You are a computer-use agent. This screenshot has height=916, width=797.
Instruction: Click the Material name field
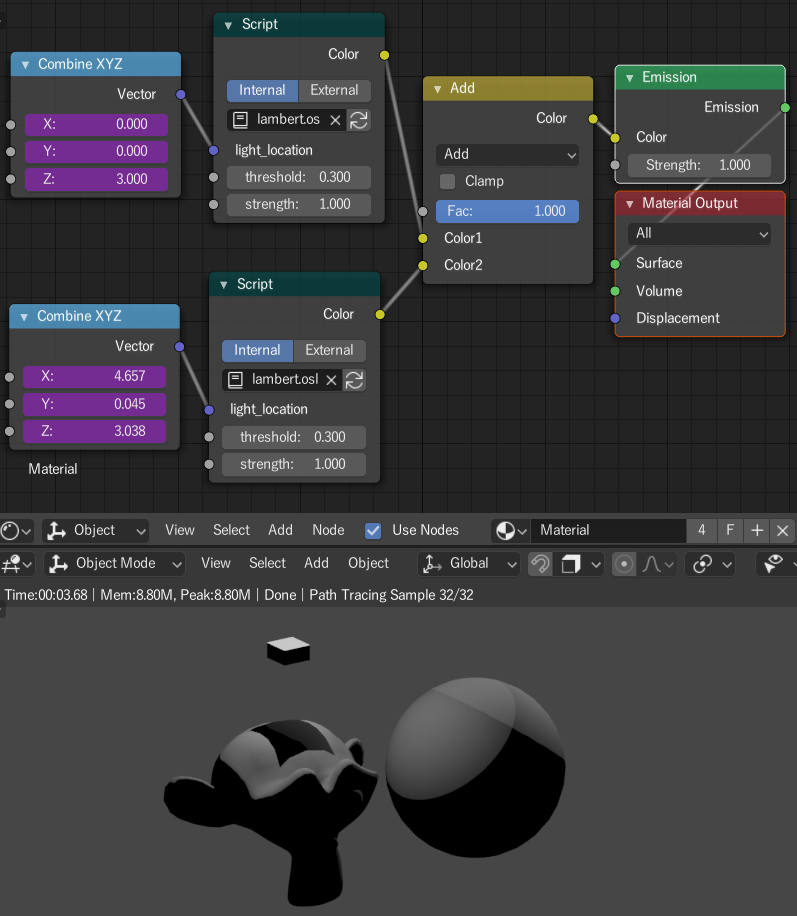608,530
